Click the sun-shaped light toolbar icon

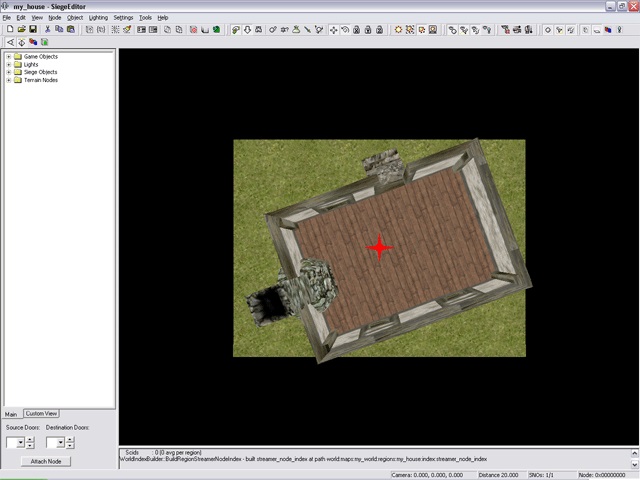tap(398, 30)
